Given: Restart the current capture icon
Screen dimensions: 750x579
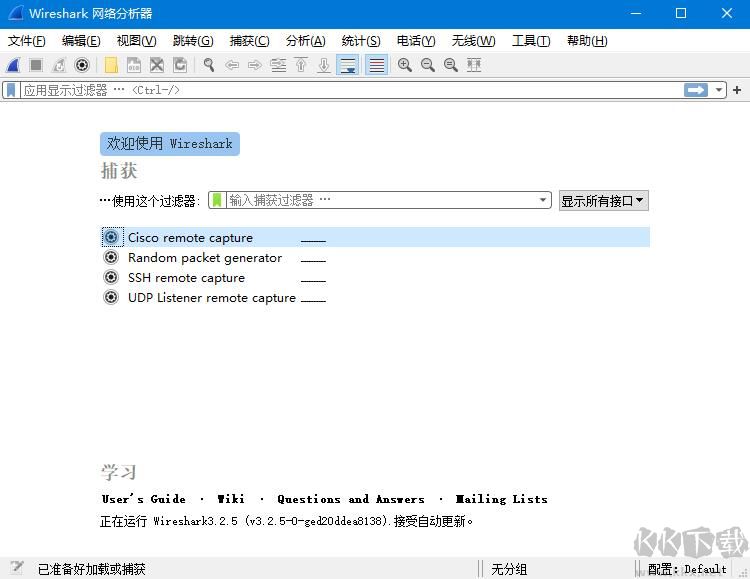Looking at the screenshot, I should point(59,65).
